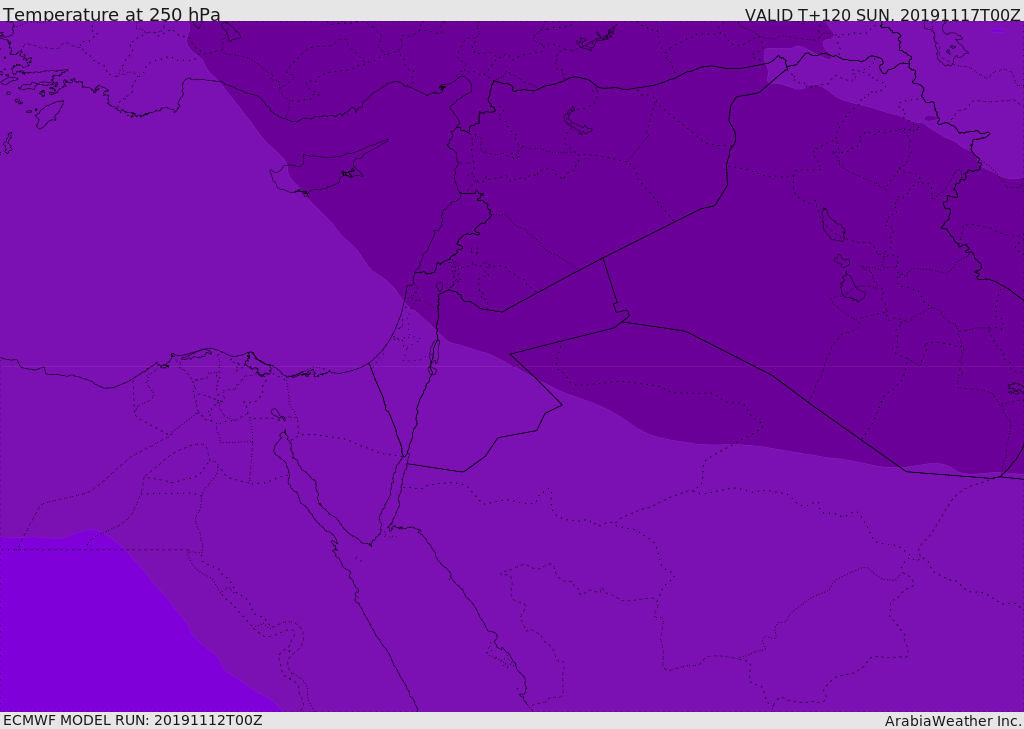Viewport: 1024px width, 729px height.
Task: Select the 'Temperature at 250 hPa' title text
Action: tap(112, 14)
